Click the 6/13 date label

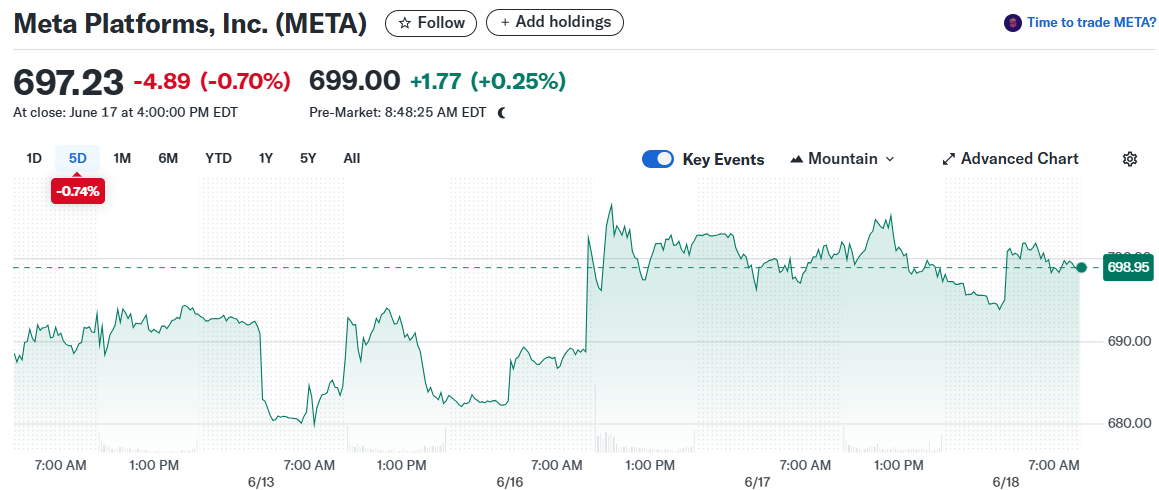click(261, 482)
